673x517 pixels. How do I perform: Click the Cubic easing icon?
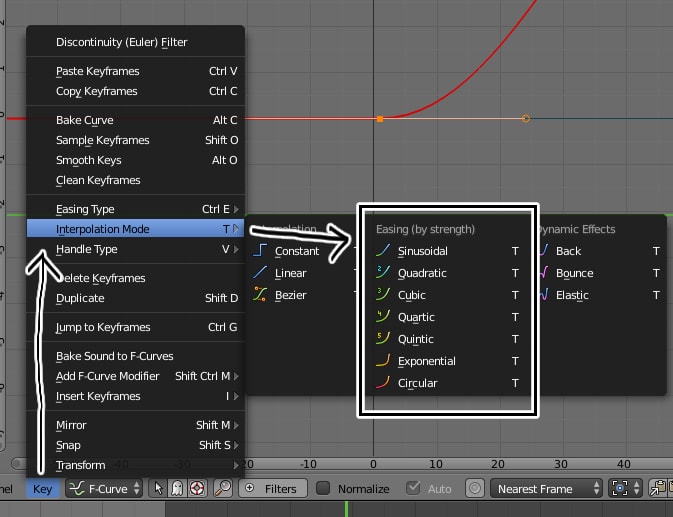(x=383, y=294)
